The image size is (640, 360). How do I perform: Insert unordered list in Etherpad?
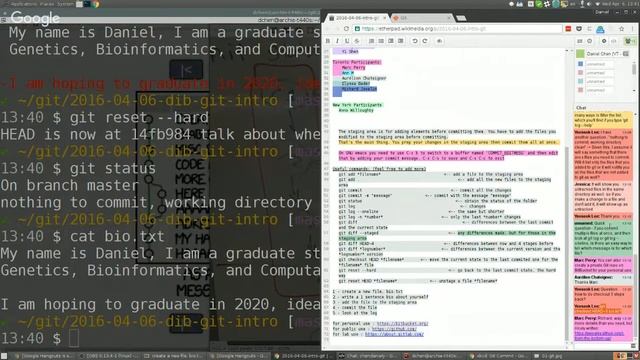click(x=381, y=41)
